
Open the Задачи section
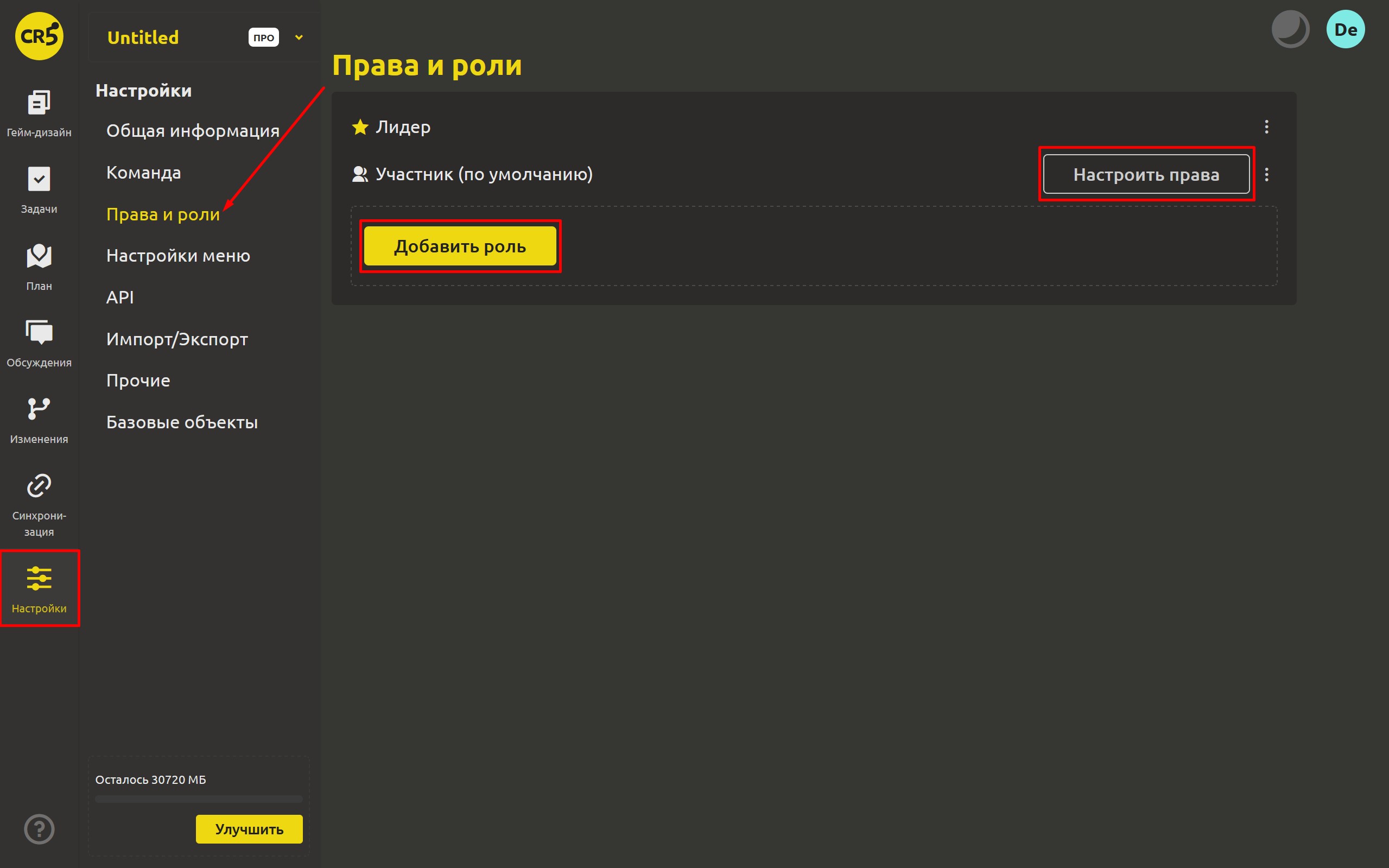click(x=39, y=190)
